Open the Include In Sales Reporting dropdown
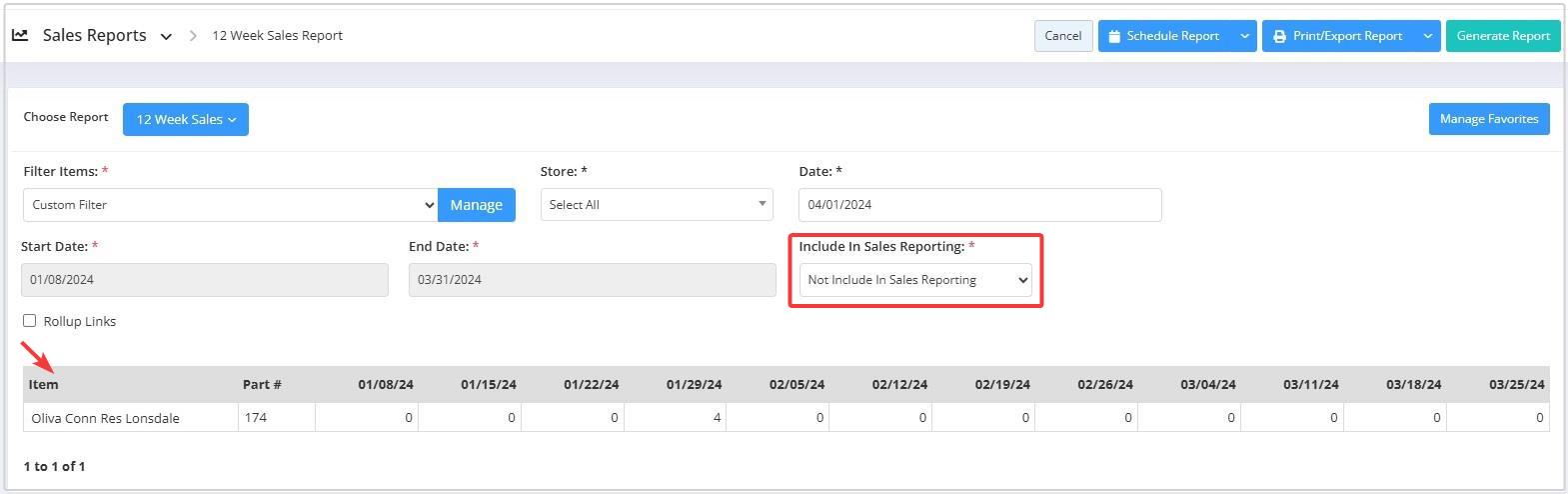 [x=915, y=280]
